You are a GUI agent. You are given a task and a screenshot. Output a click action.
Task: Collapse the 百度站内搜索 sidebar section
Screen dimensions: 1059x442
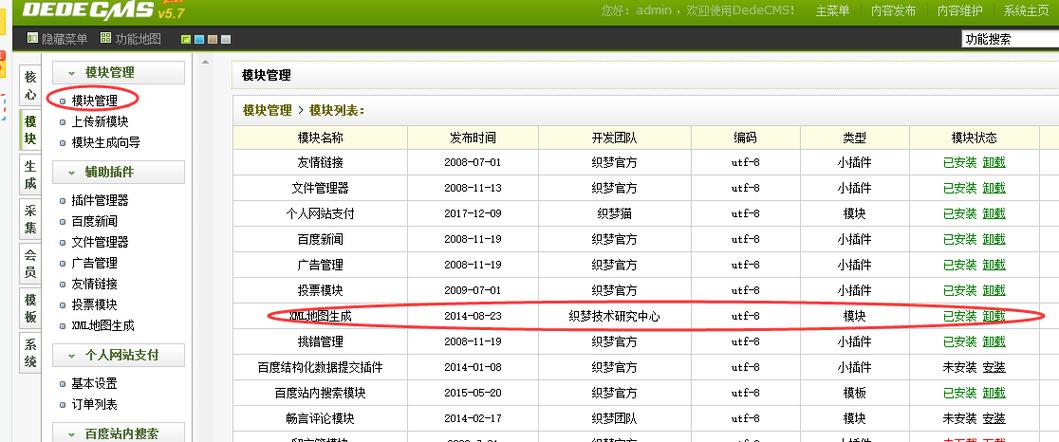point(118,433)
